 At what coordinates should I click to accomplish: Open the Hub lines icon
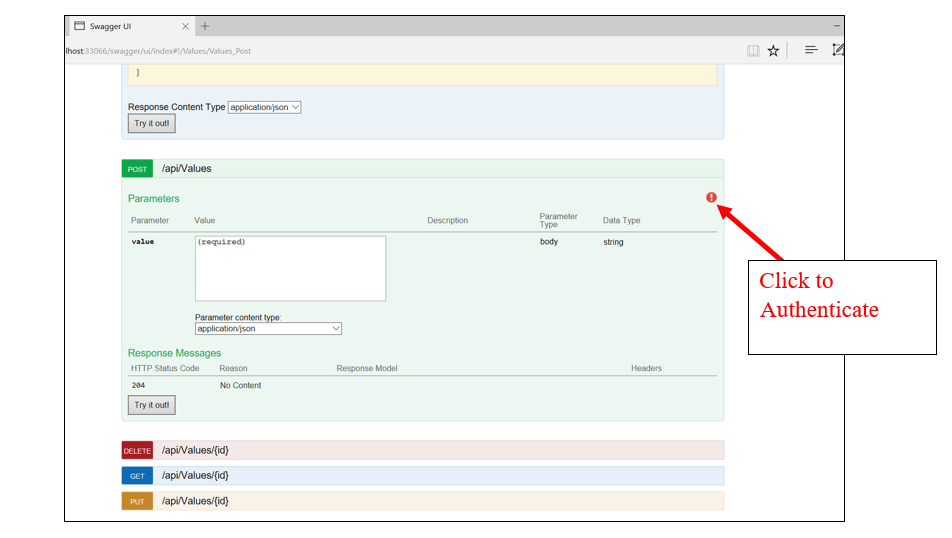pyautogui.click(x=811, y=50)
